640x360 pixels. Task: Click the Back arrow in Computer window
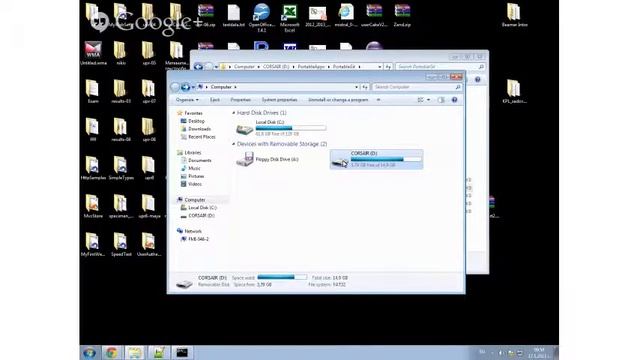click(x=175, y=87)
